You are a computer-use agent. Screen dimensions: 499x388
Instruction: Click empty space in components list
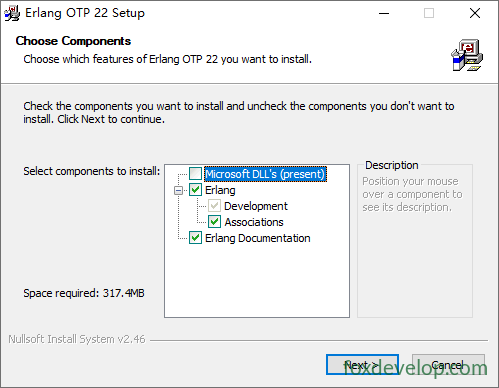tap(257, 280)
